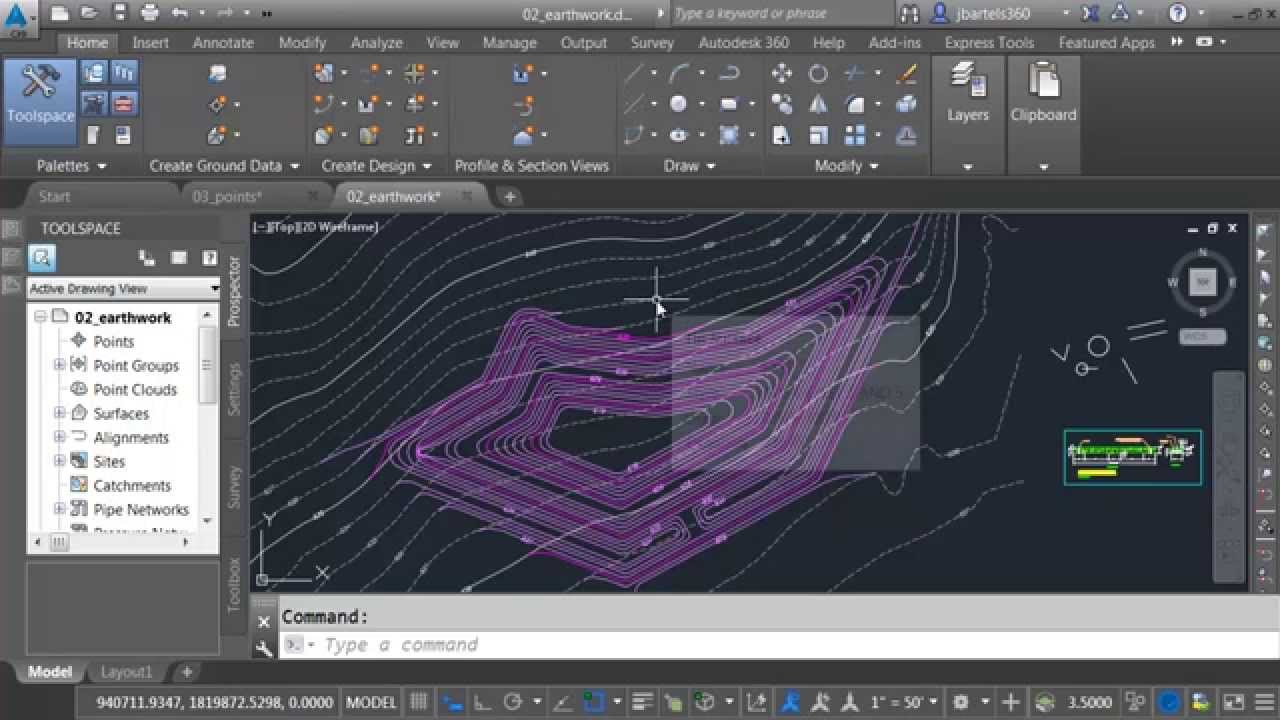This screenshot has height=720, width=1280.
Task: Open the Annotate ribbon tab
Action: (x=223, y=42)
